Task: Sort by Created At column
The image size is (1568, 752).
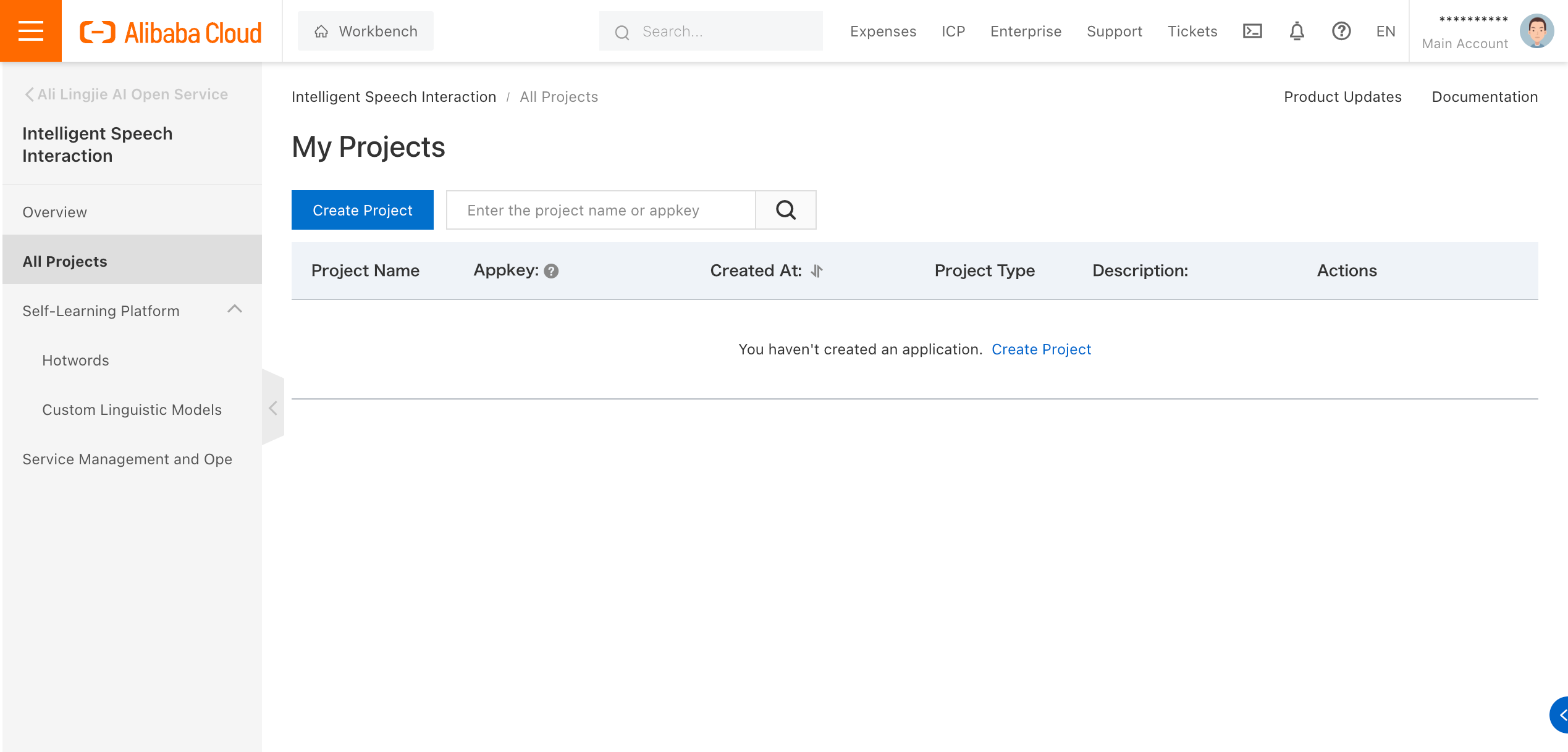Action: point(817,271)
